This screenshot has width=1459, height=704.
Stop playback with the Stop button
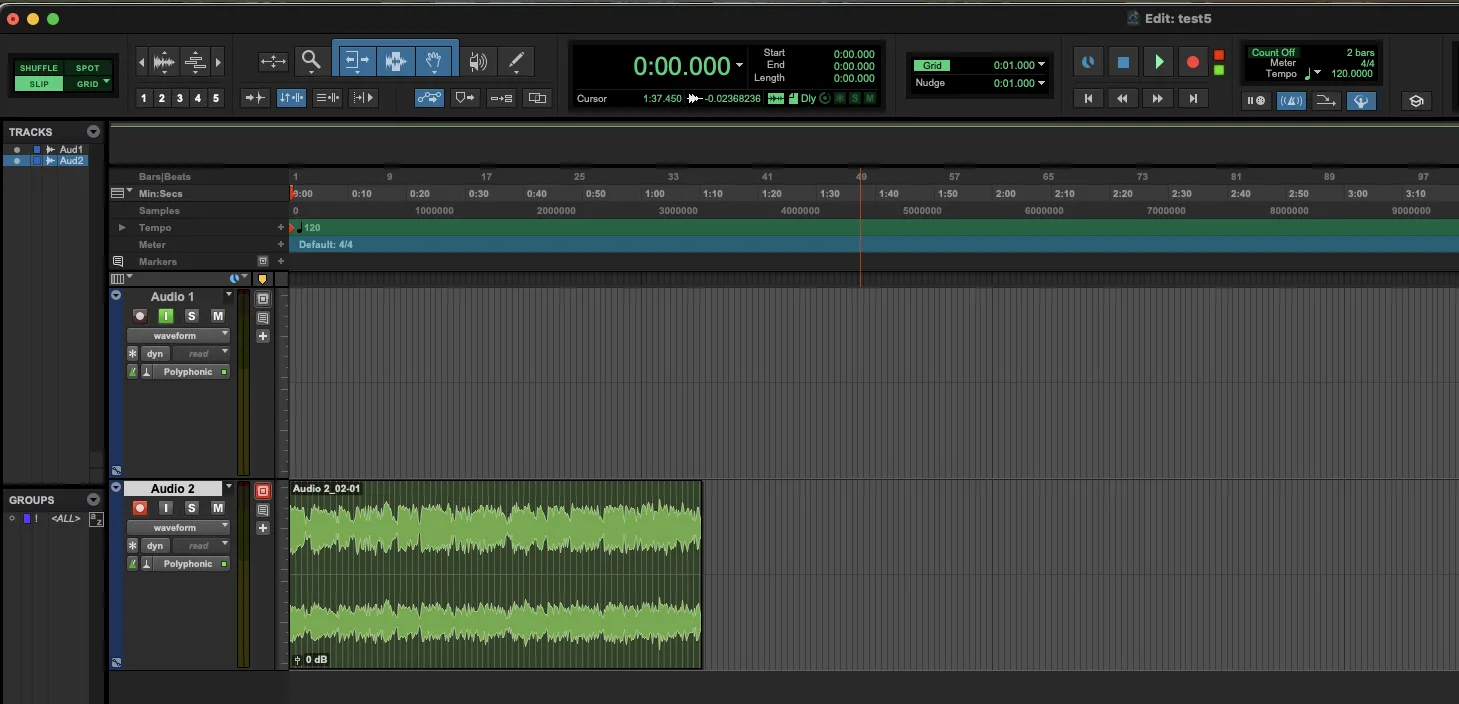tap(1123, 62)
